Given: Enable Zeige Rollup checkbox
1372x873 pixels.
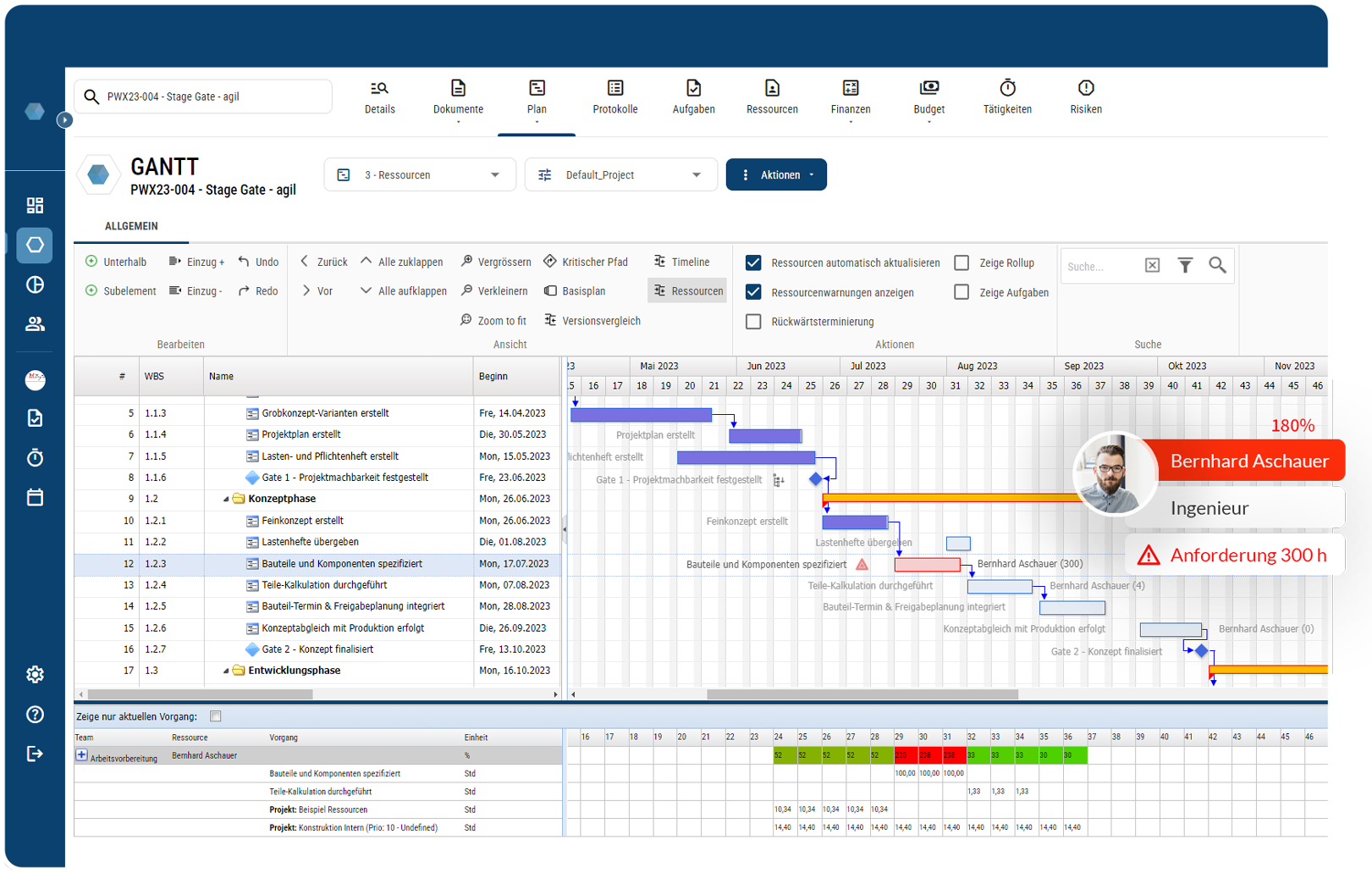Looking at the screenshot, I should (962, 262).
